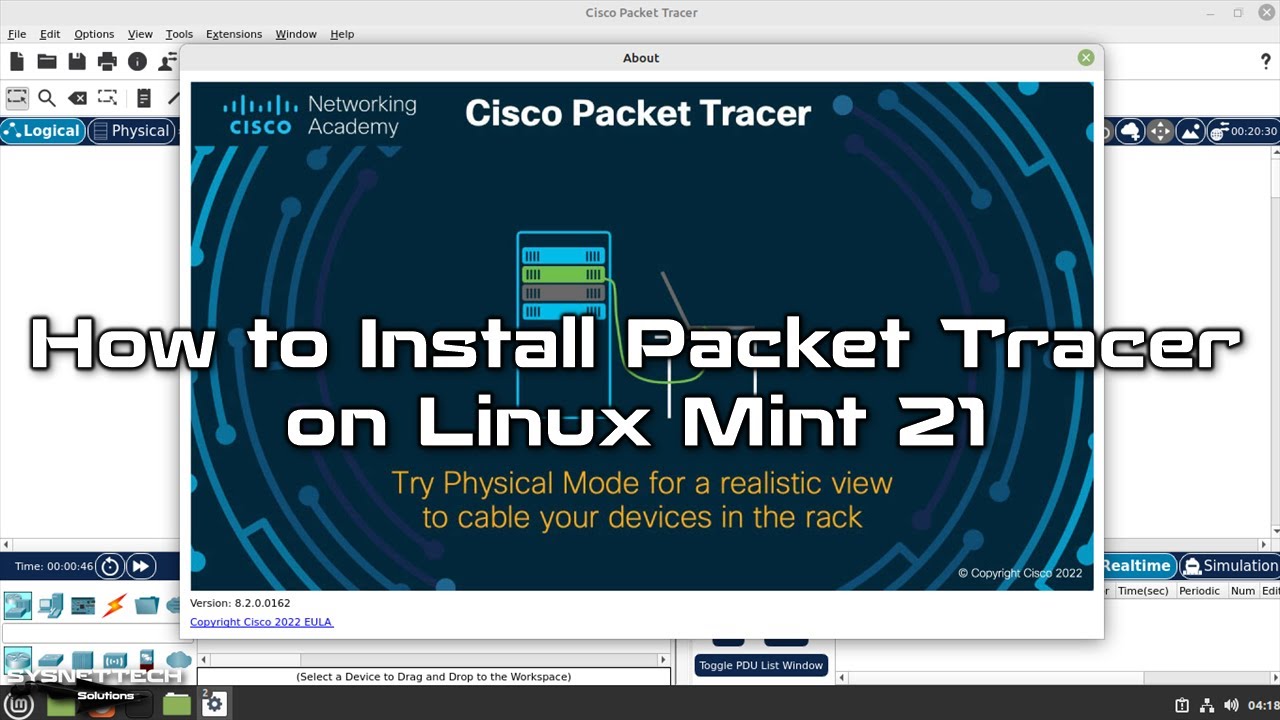Click the volume speaker tray icon
This screenshot has width=1280, height=720.
1231,705
